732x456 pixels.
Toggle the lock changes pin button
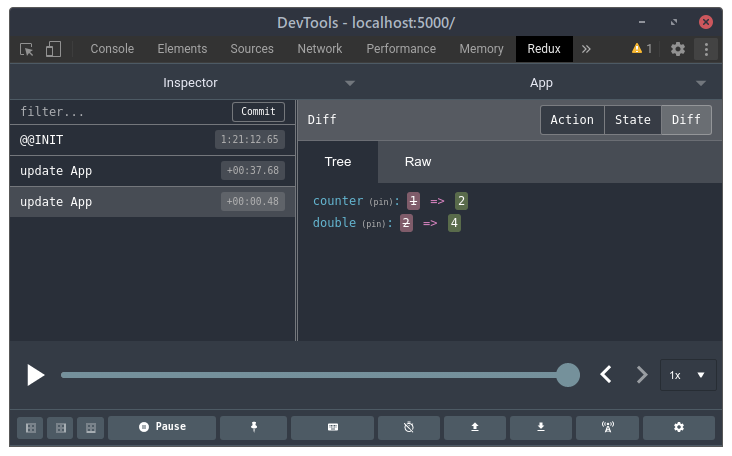253,428
